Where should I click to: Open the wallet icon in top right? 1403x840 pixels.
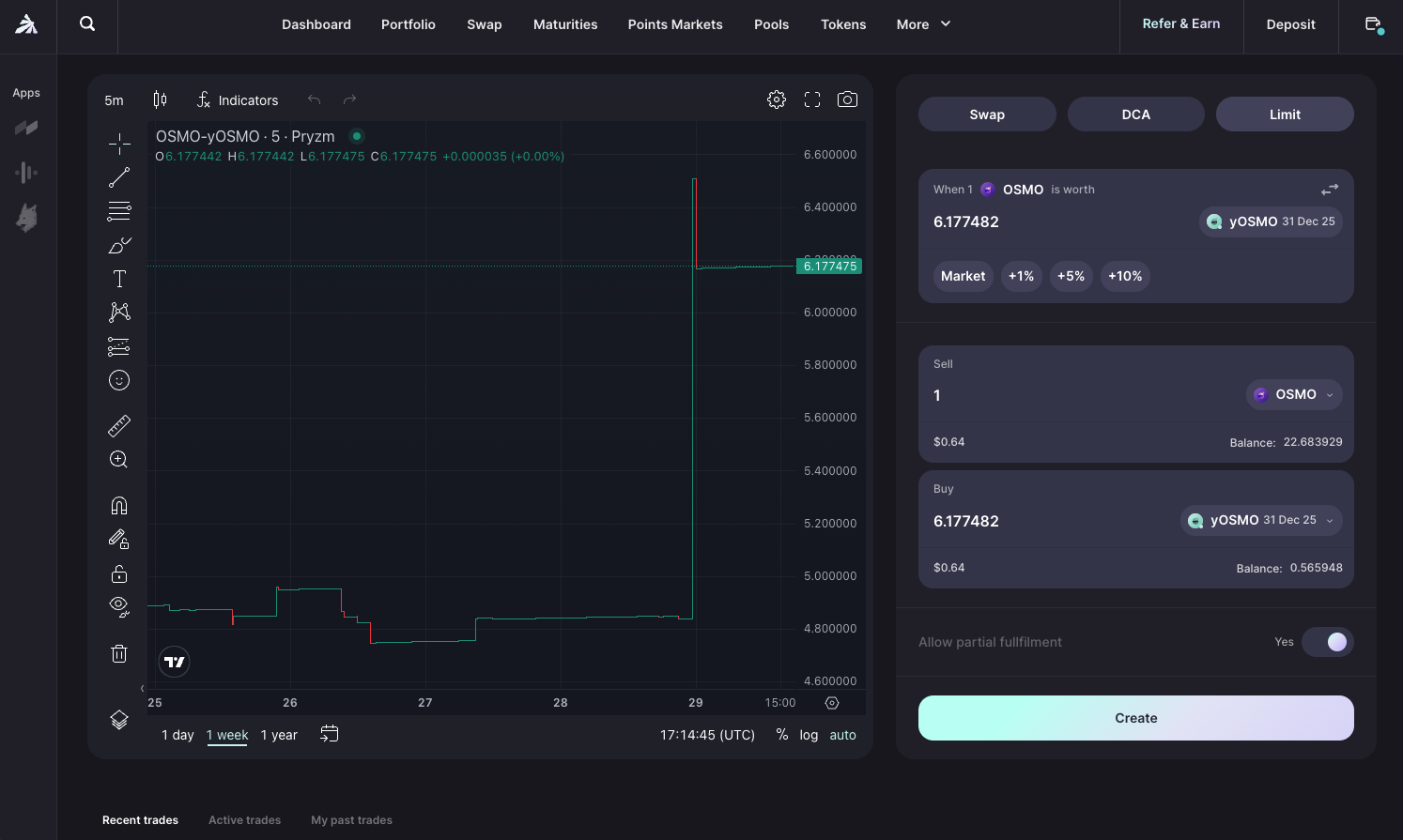pyautogui.click(x=1373, y=24)
